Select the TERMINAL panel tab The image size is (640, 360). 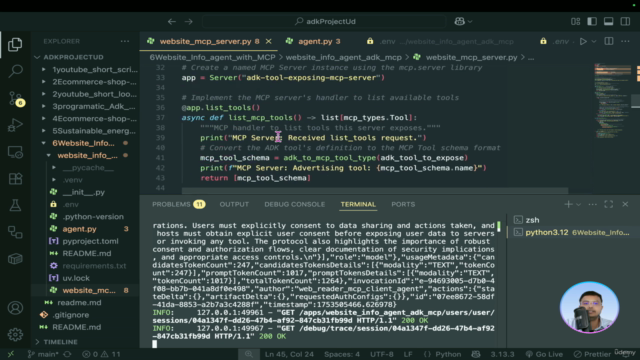358,204
